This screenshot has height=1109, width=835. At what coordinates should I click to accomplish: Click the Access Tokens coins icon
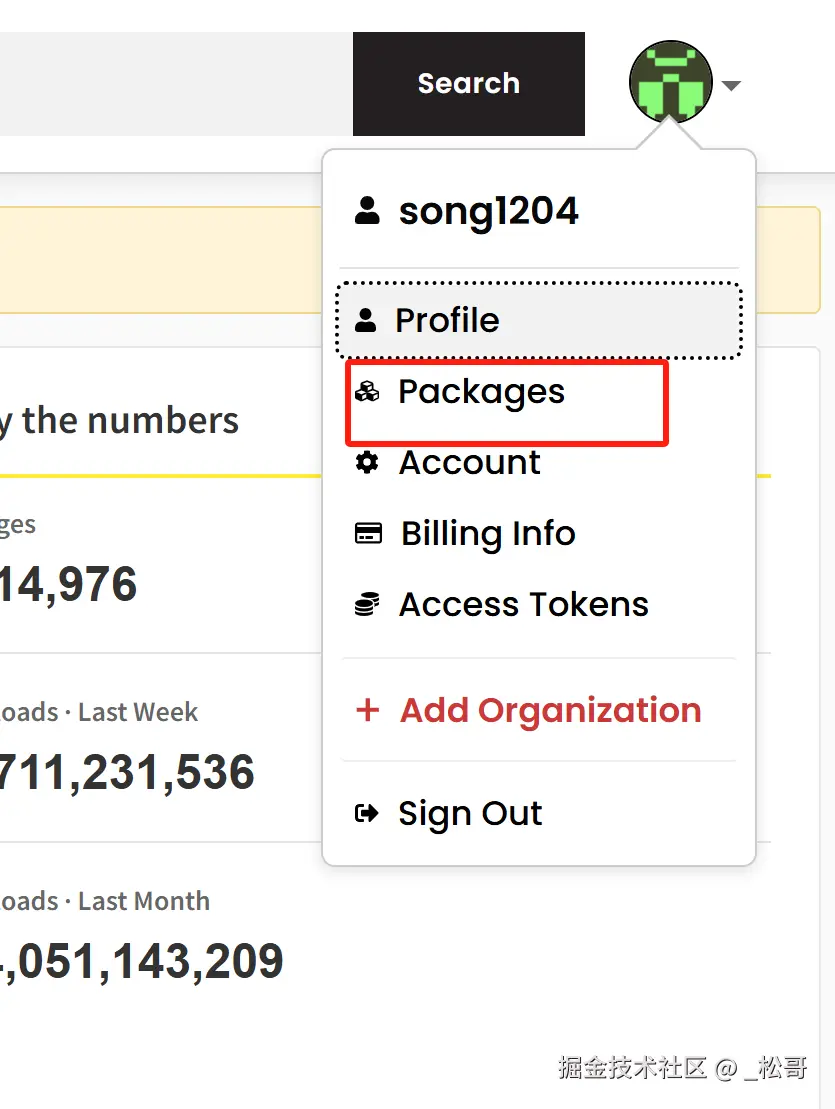pyautogui.click(x=367, y=604)
